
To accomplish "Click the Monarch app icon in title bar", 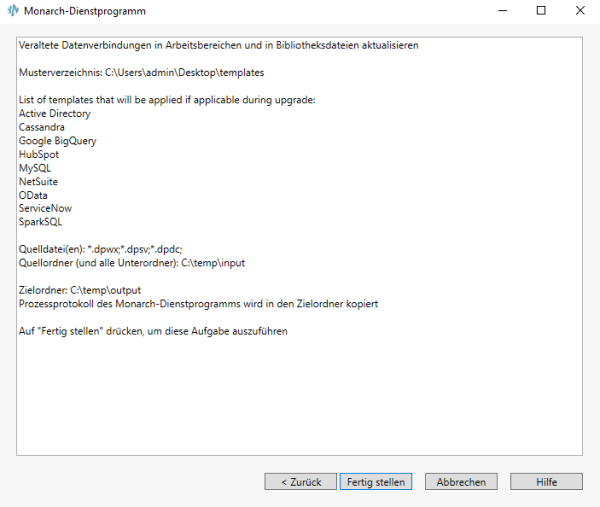I will coord(13,11).
